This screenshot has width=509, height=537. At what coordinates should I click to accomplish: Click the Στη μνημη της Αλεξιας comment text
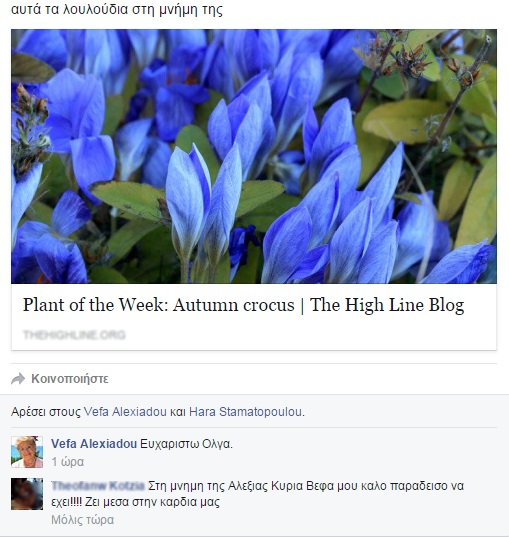[x=258, y=494]
